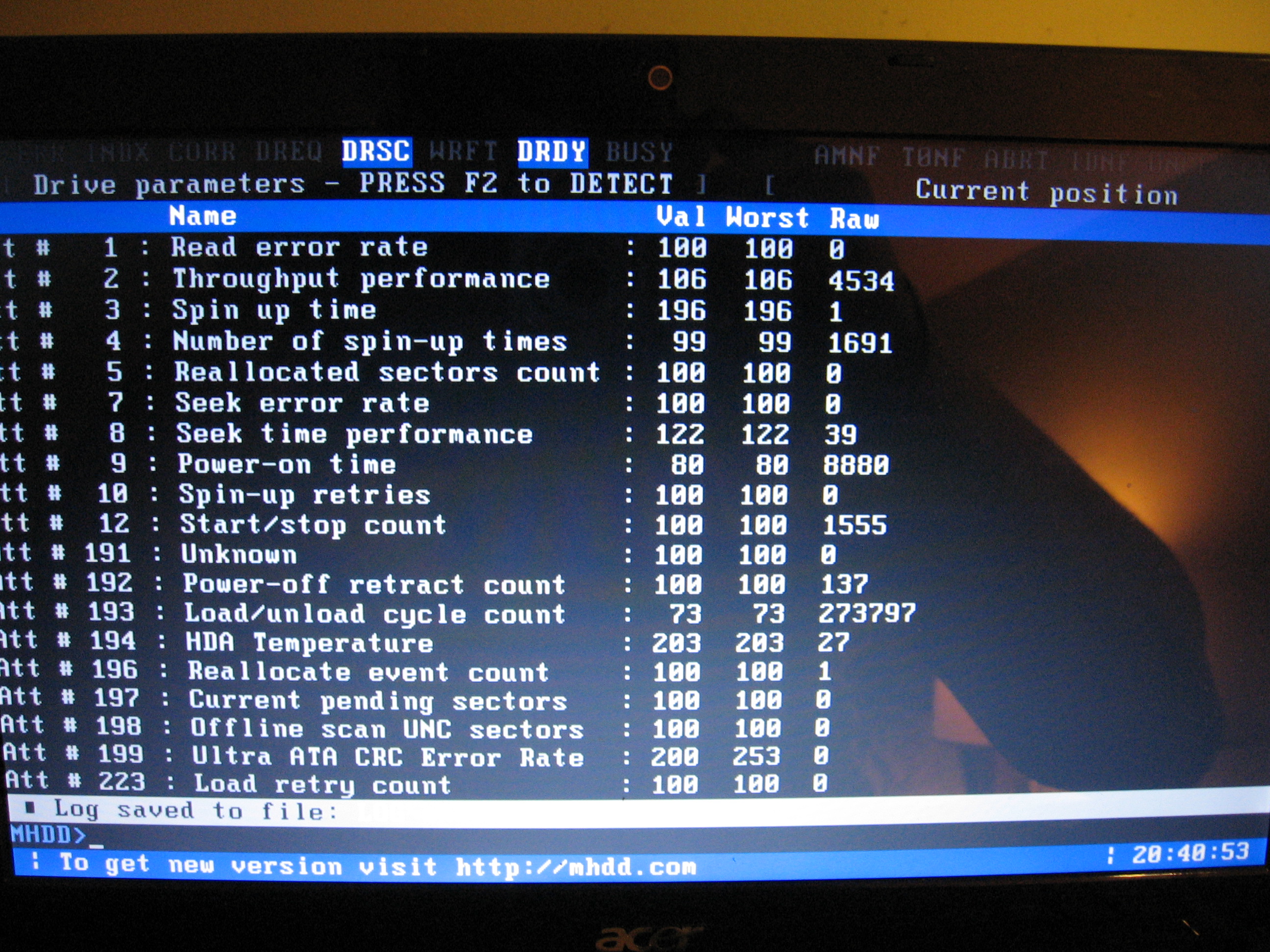
Task: Select the 'Start/stop count' attribute name
Action: tap(313, 525)
